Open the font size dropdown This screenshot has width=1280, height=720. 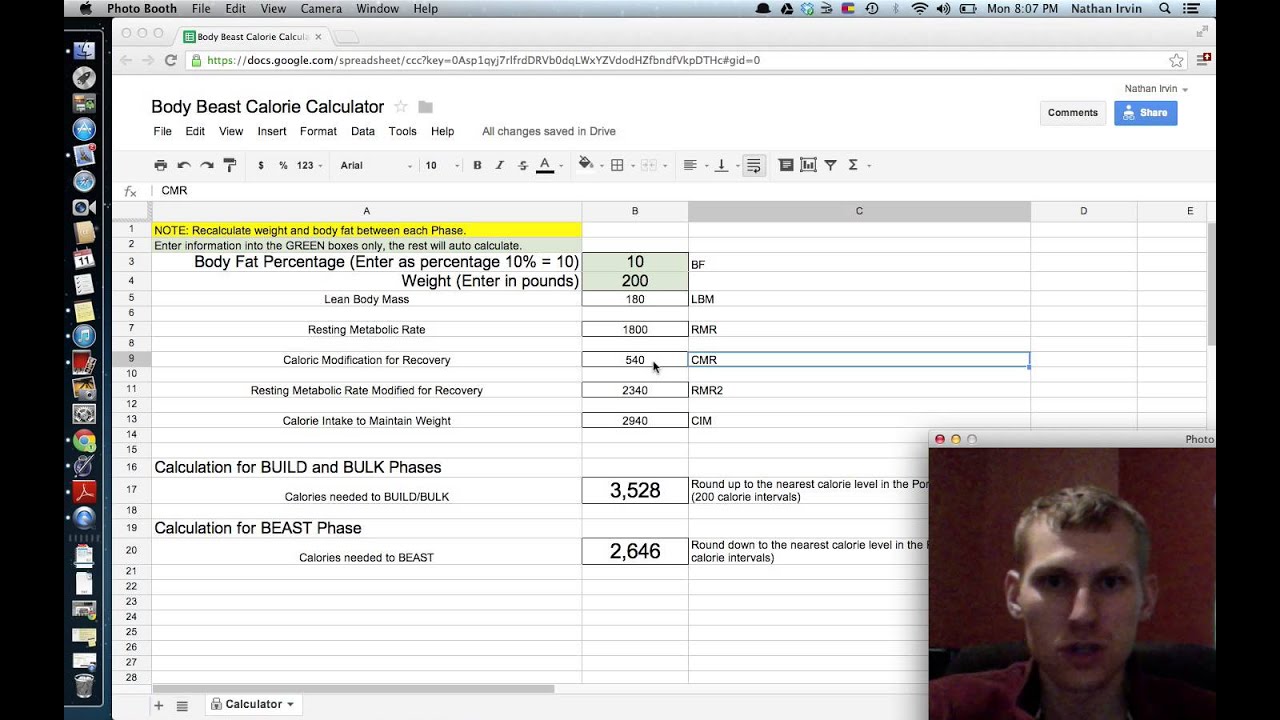(442, 165)
